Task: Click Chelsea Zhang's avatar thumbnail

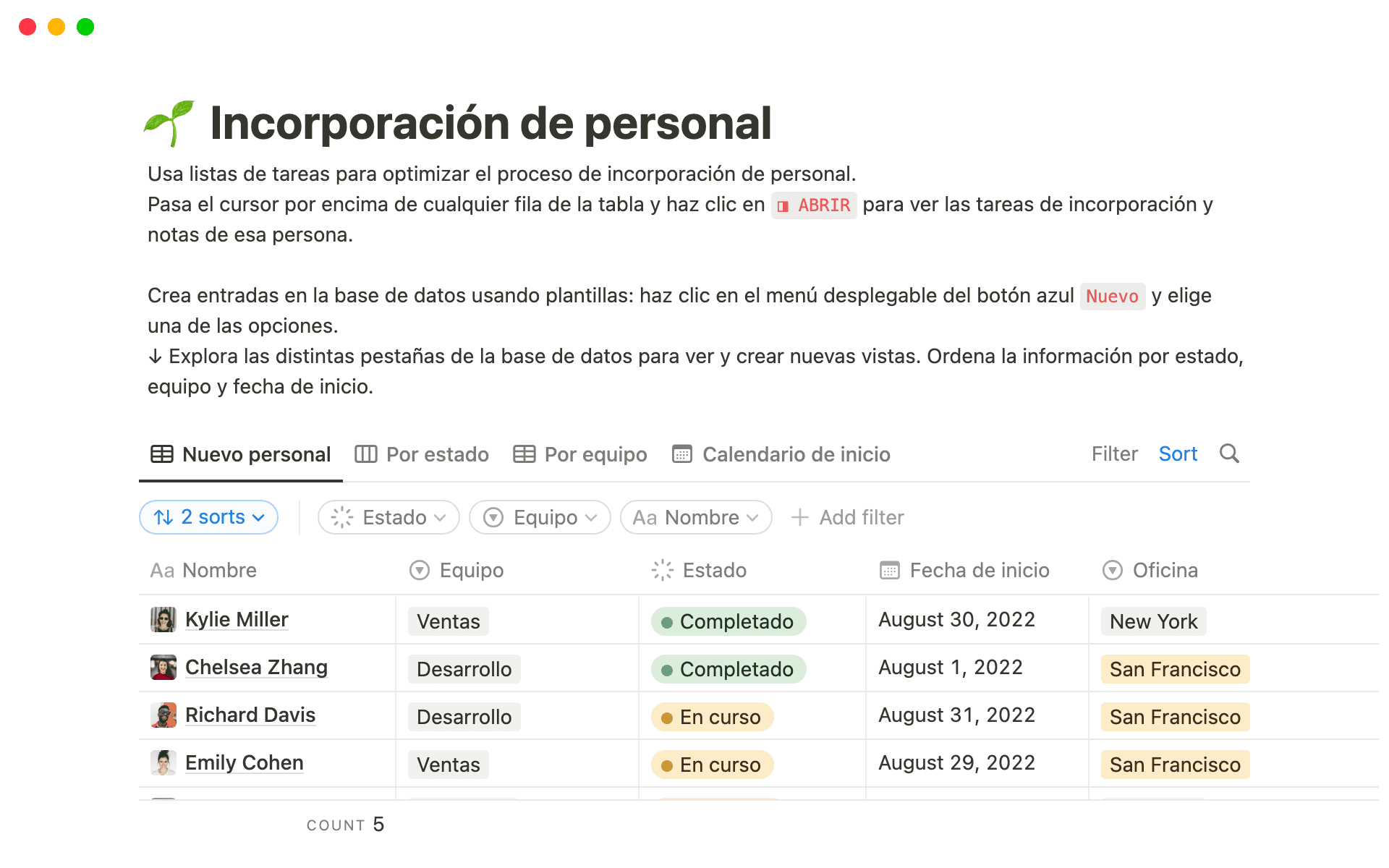Action: [x=163, y=667]
